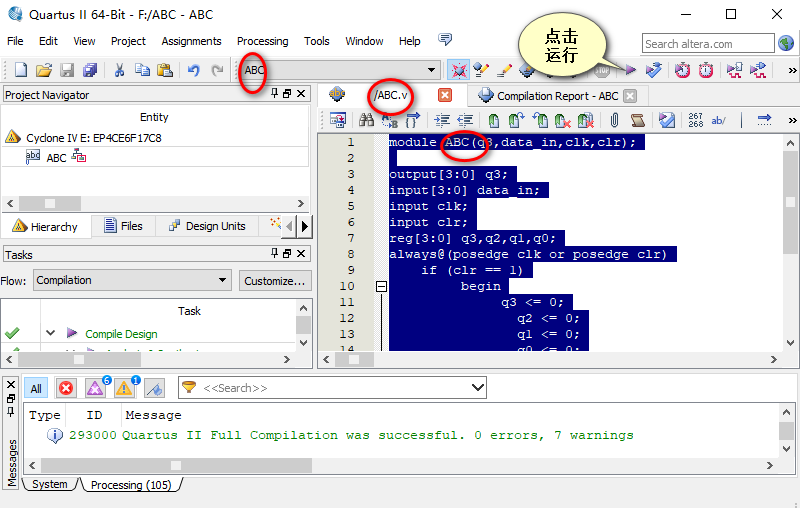Toggle the error messages filter

click(66, 389)
